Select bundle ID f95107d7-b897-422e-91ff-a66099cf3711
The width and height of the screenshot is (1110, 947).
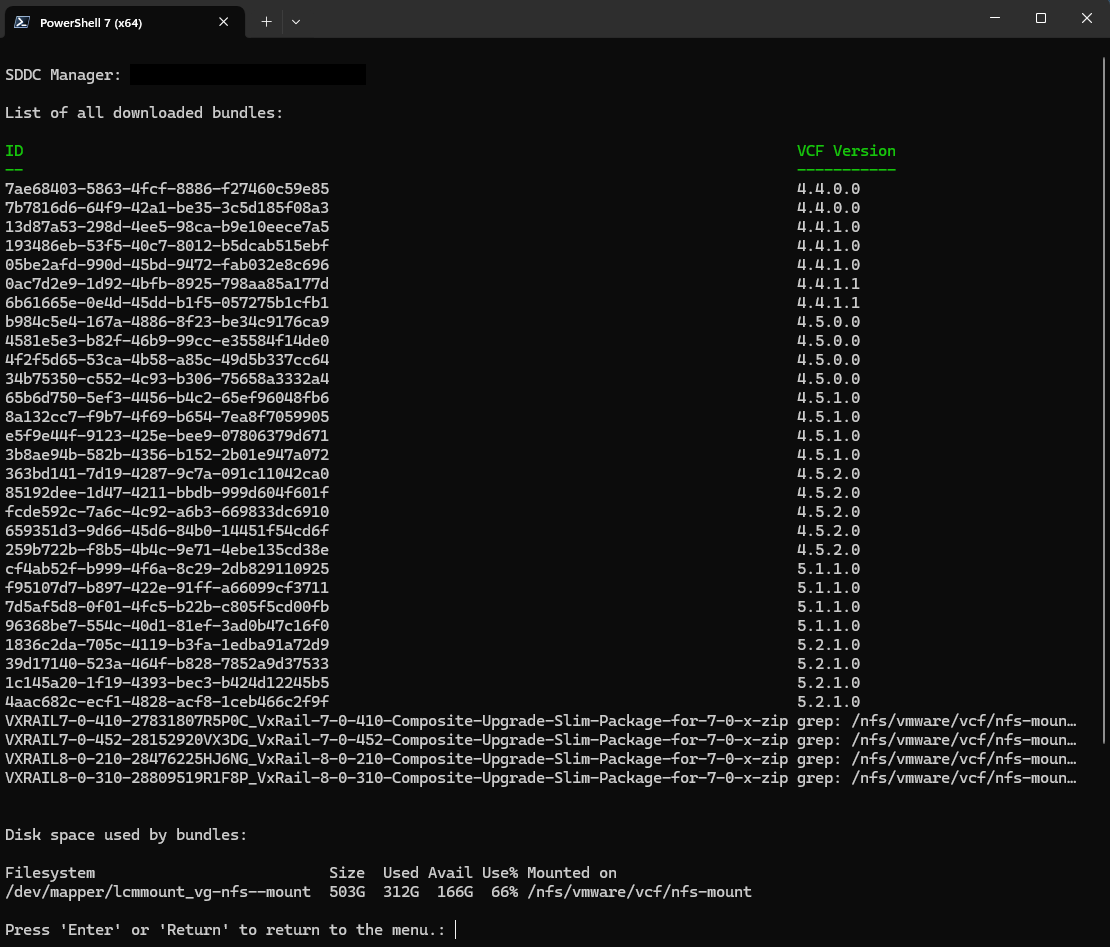click(x=167, y=588)
